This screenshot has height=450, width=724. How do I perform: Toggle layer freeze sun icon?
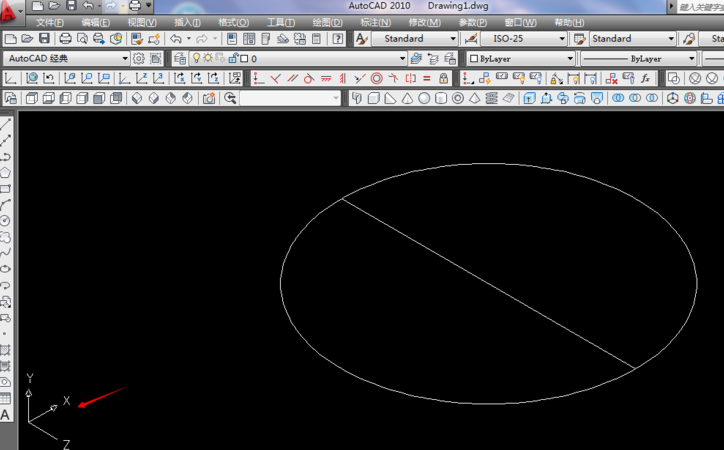pos(208,59)
